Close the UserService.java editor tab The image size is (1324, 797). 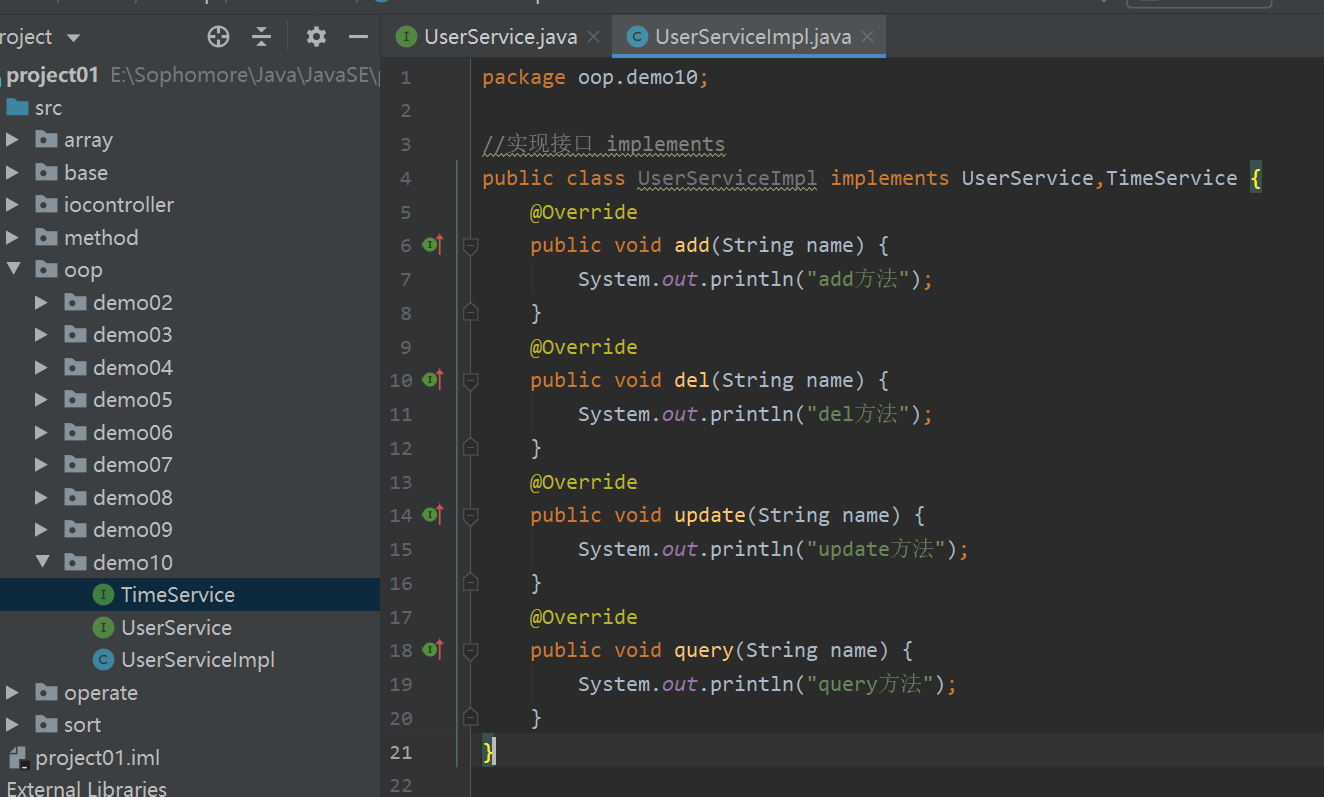coord(594,37)
